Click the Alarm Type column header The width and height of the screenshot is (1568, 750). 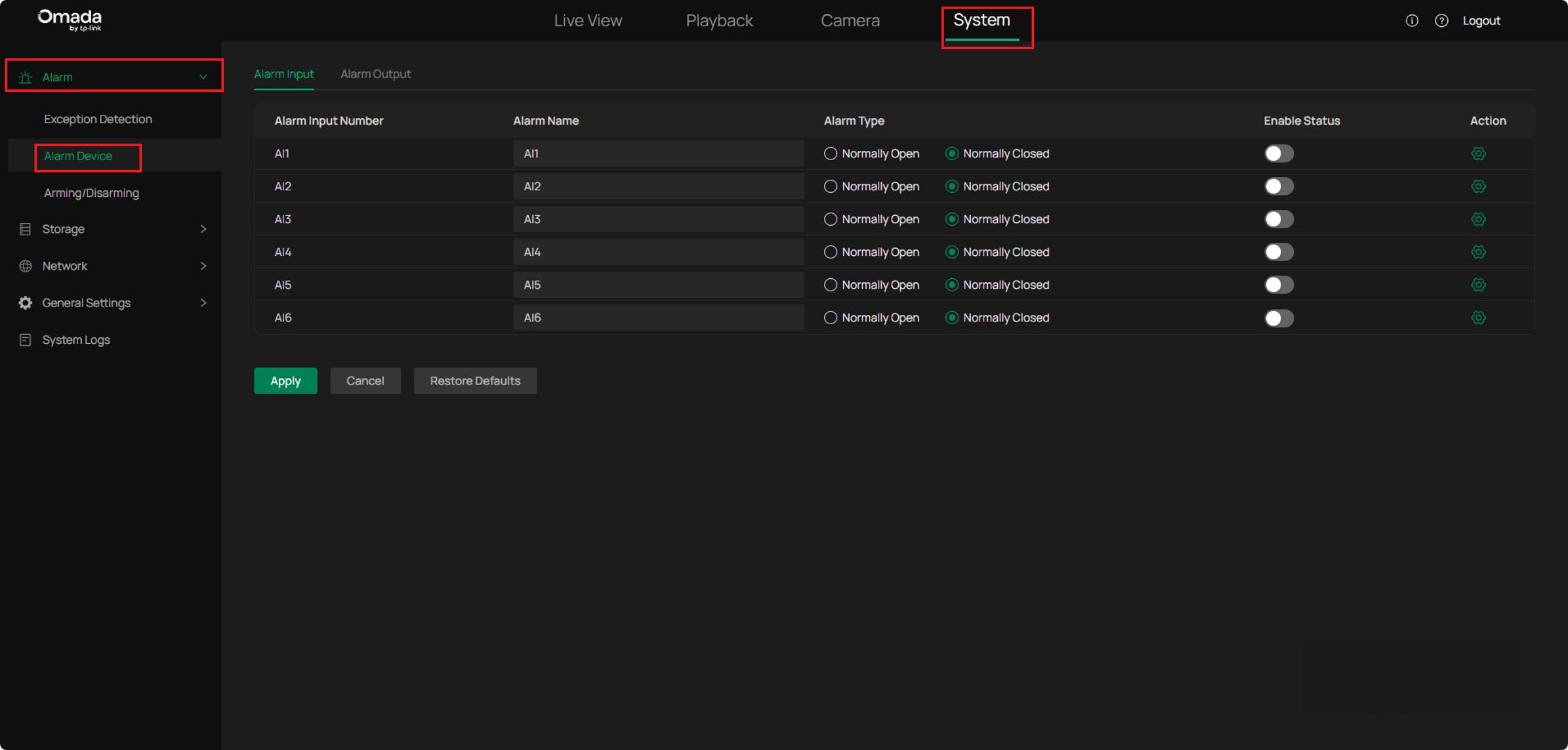(x=854, y=121)
